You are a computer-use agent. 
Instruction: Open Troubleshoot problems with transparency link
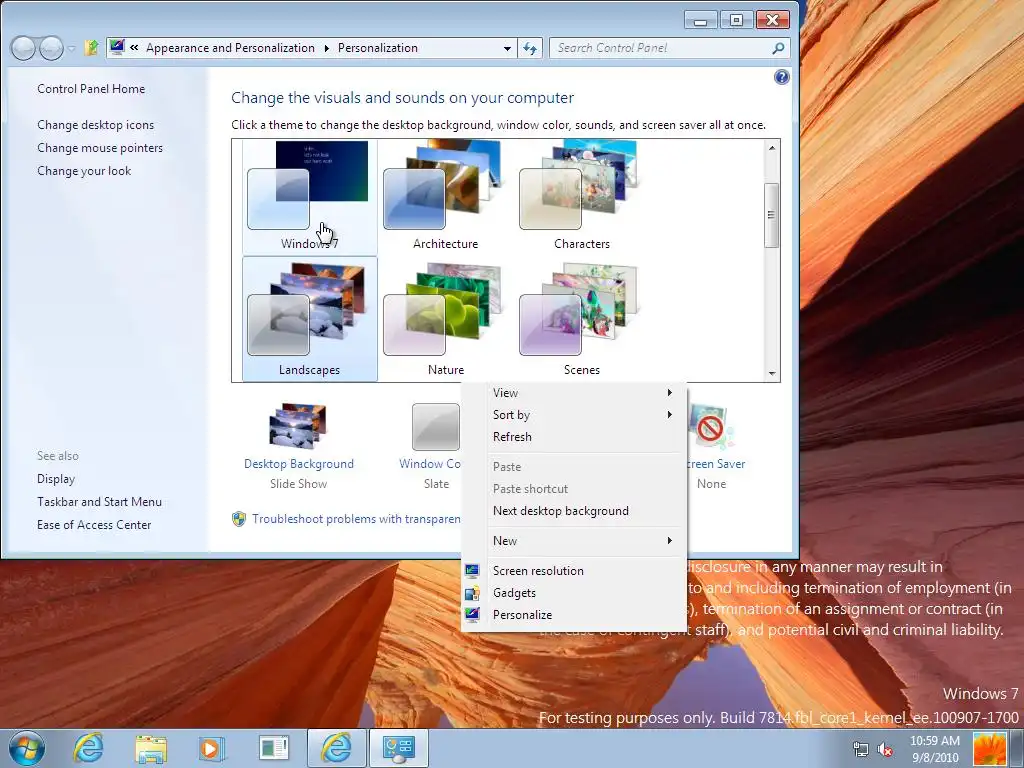pos(356,519)
